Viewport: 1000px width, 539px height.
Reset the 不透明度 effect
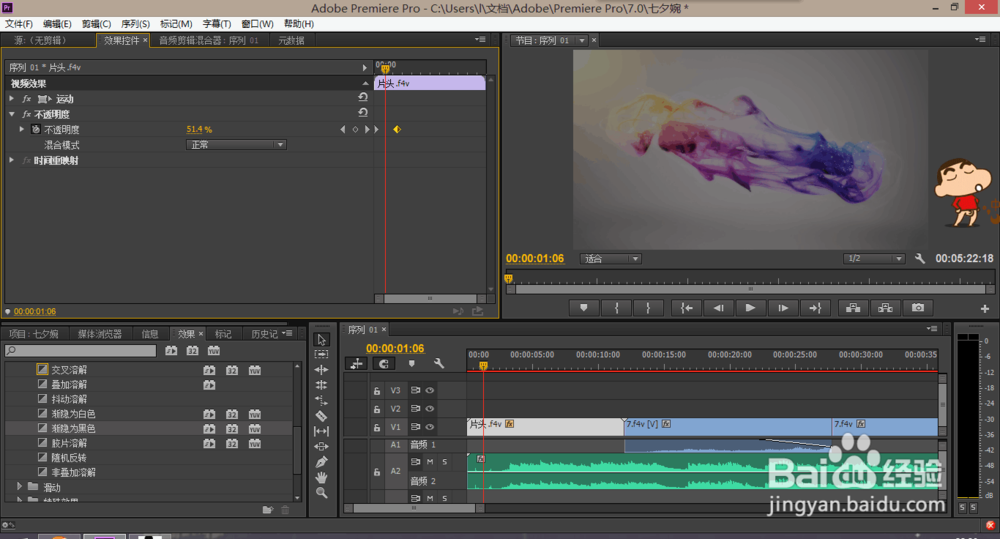tap(363, 113)
